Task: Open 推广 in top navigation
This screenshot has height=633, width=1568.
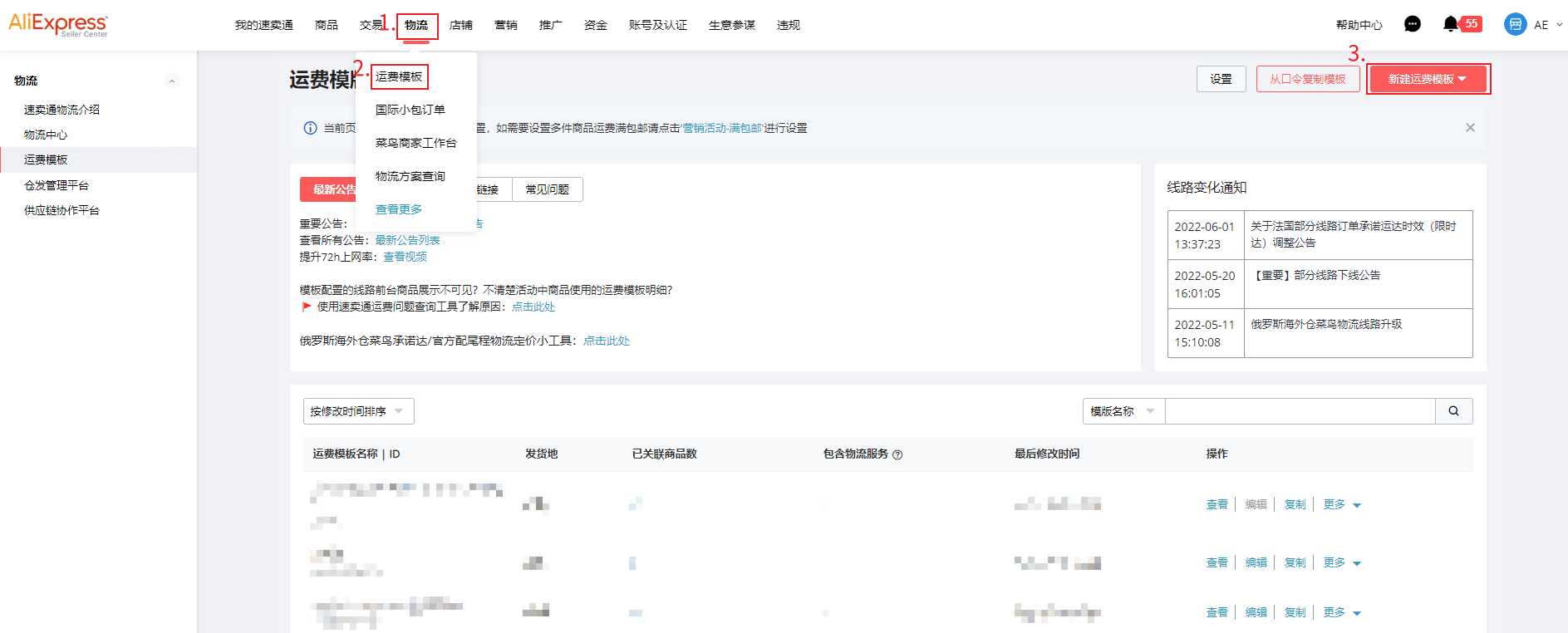Action: tap(551, 25)
